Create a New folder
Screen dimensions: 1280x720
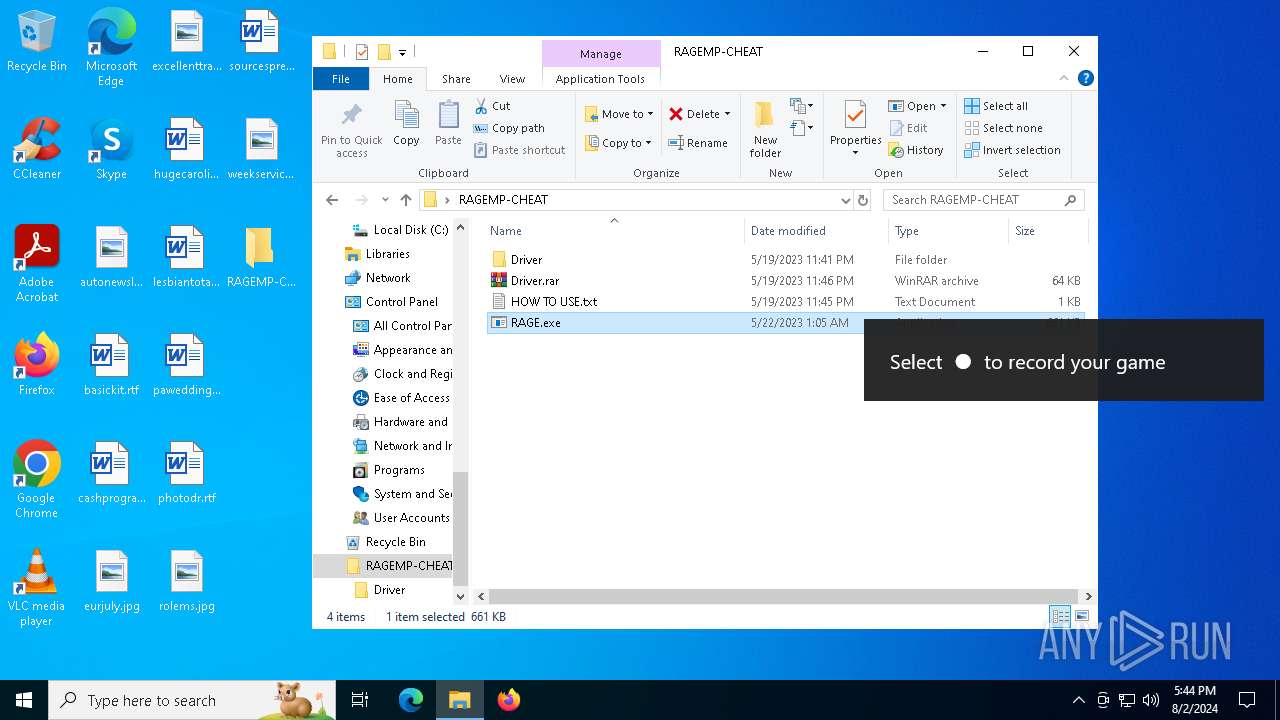[x=765, y=128]
